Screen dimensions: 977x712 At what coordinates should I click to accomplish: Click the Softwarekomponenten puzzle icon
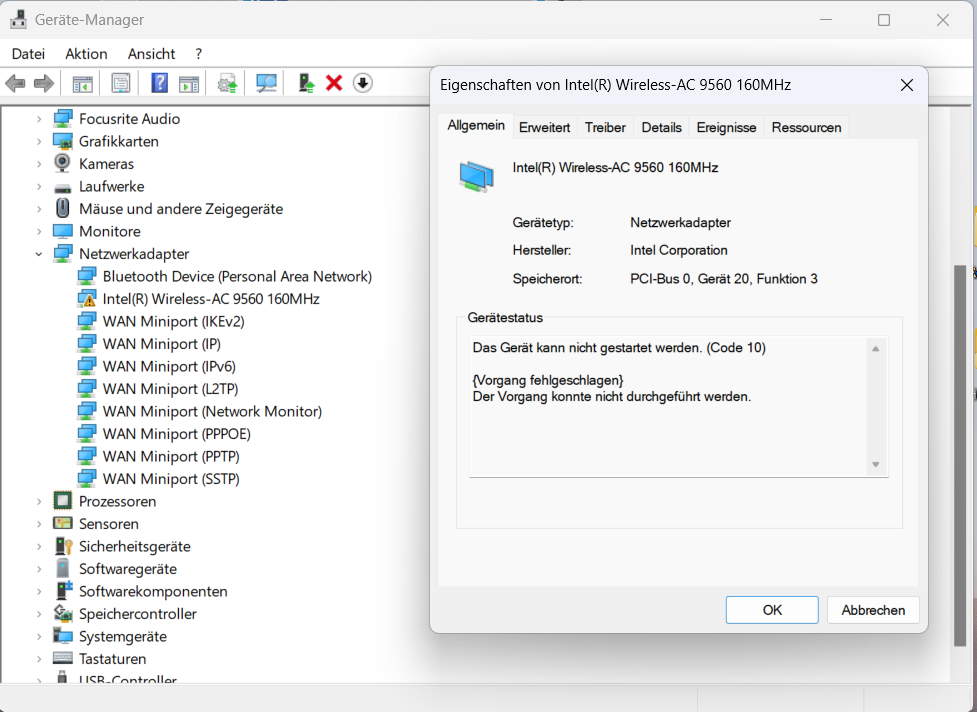tap(64, 591)
